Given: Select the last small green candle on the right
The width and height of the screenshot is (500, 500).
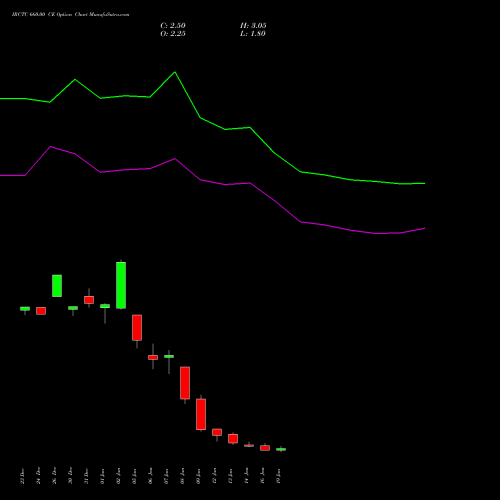Looking at the screenshot, I should click(281, 449).
